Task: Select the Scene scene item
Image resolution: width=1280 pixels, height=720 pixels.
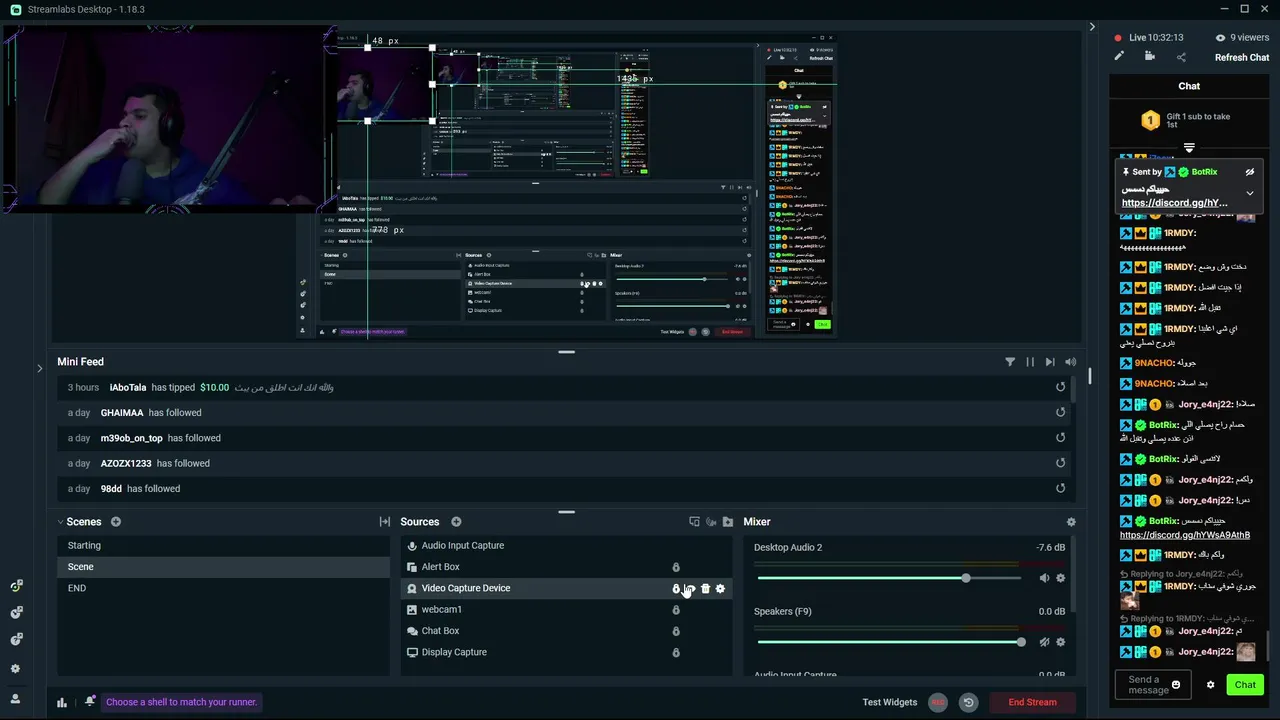Action: point(223,567)
